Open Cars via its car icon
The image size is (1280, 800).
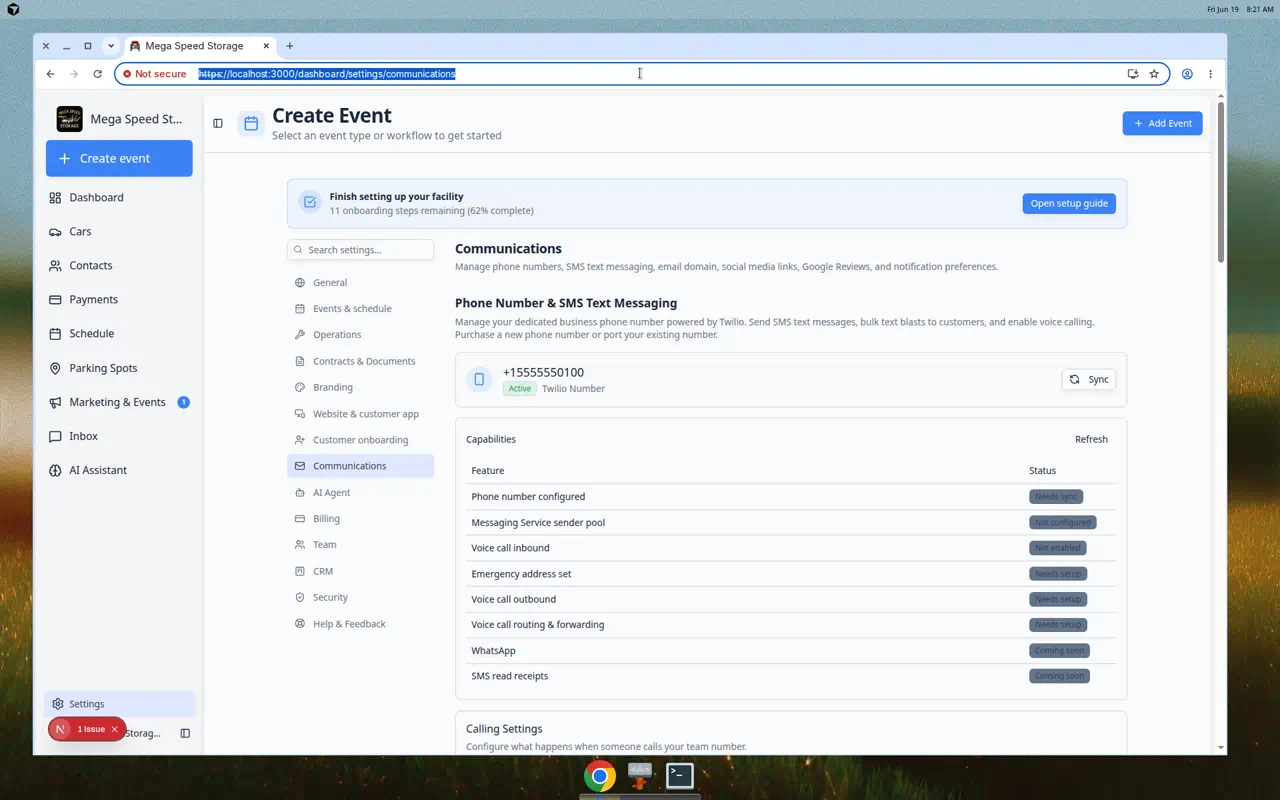point(55,232)
